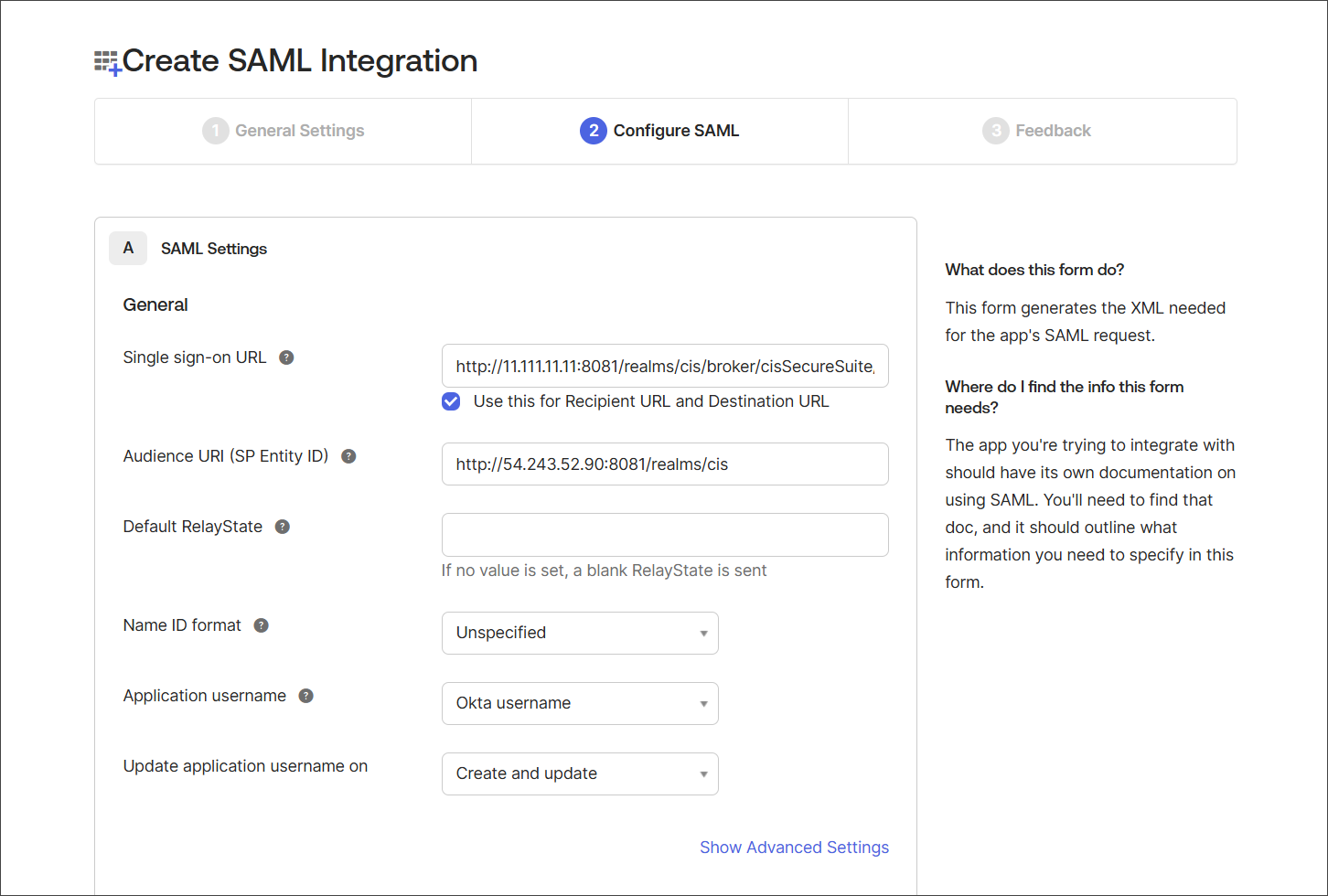Viewport: 1328px width, 896px height.
Task: Click 'This form generates the XML' paragraph
Action: (x=1086, y=322)
